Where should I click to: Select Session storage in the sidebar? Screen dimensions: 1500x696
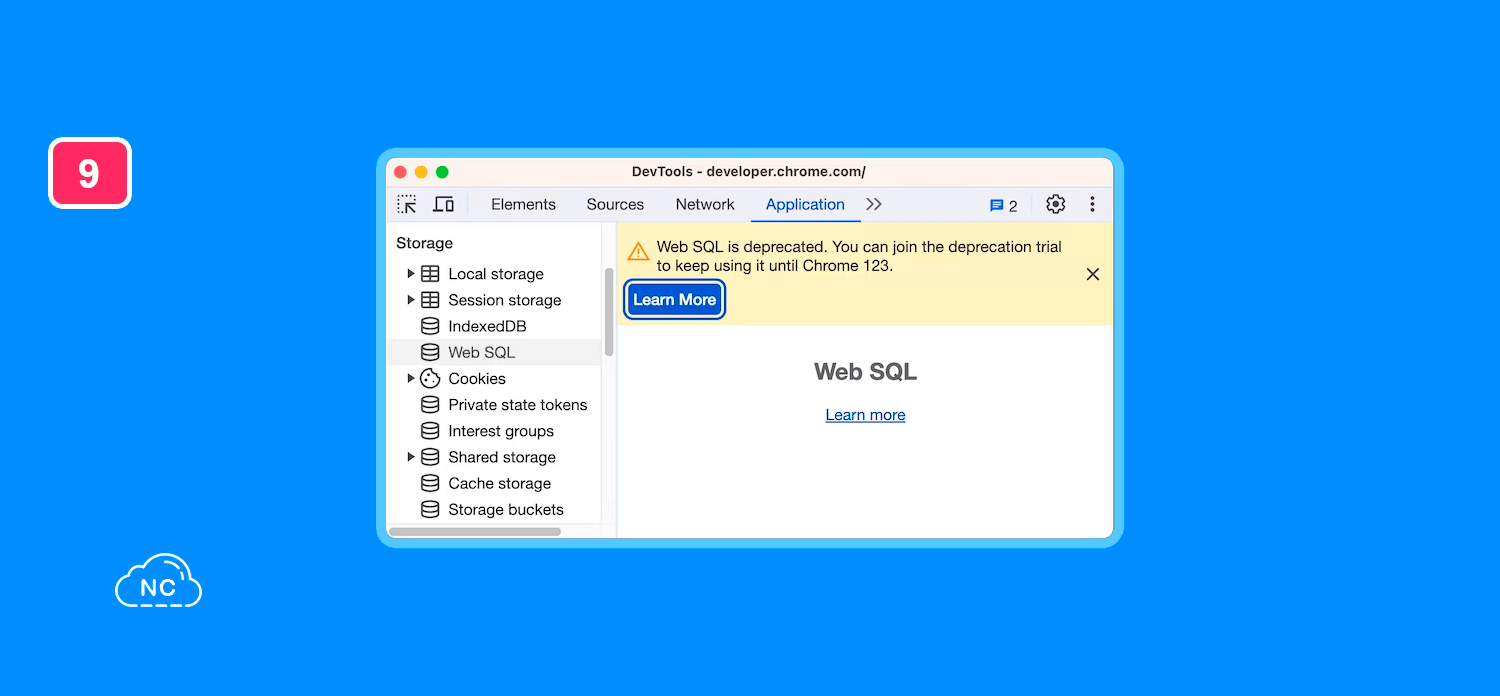coord(505,300)
